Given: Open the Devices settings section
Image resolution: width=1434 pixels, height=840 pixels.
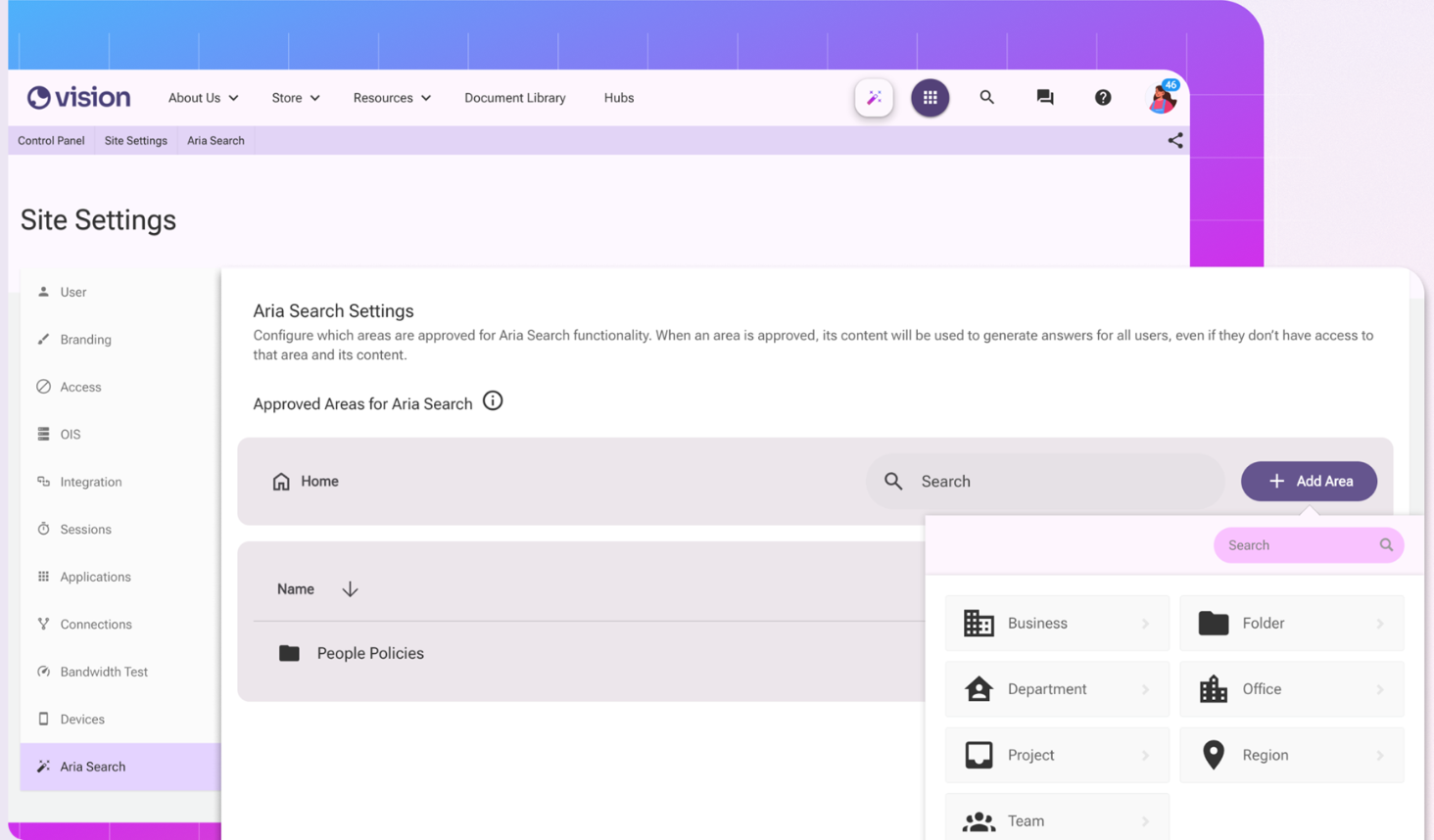Looking at the screenshot, I should pyautogui.click(x=120, y=720).
